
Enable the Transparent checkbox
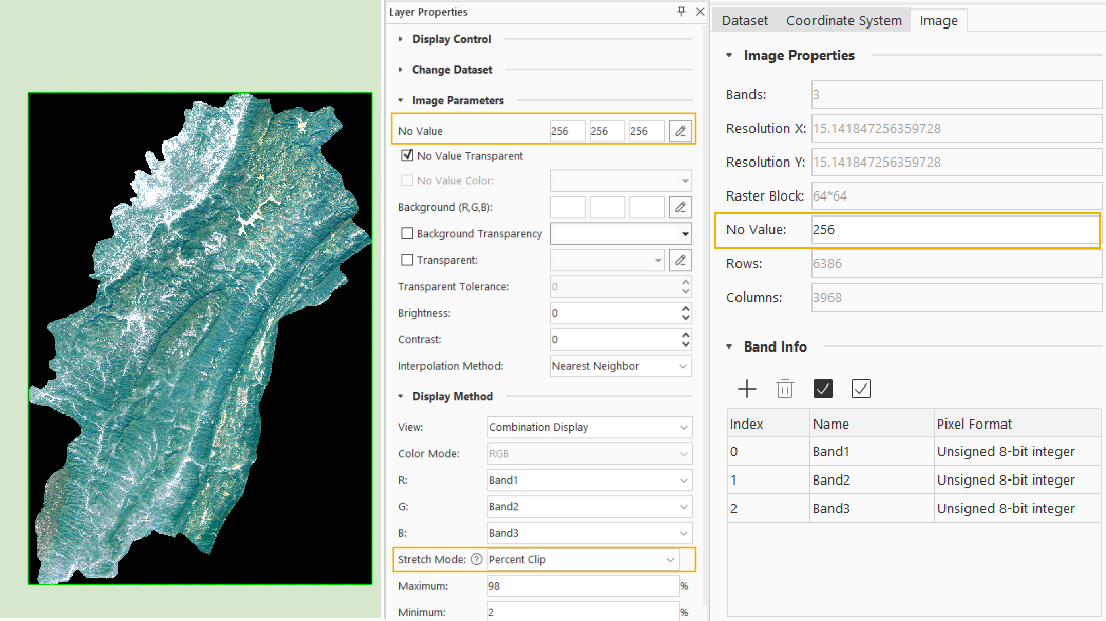[x=407, y=260]
